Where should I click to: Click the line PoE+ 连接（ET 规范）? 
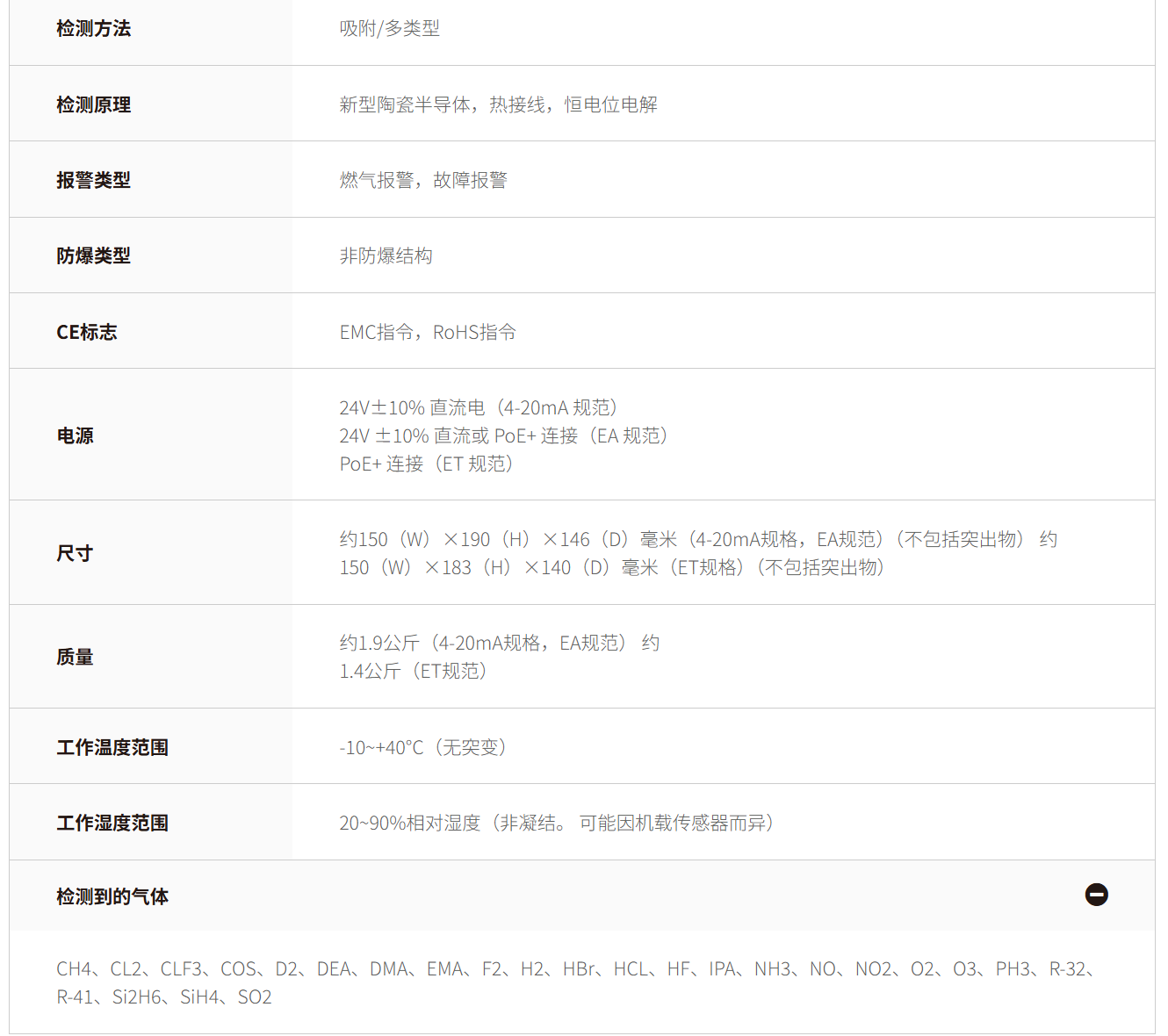(x=427, y=464)
